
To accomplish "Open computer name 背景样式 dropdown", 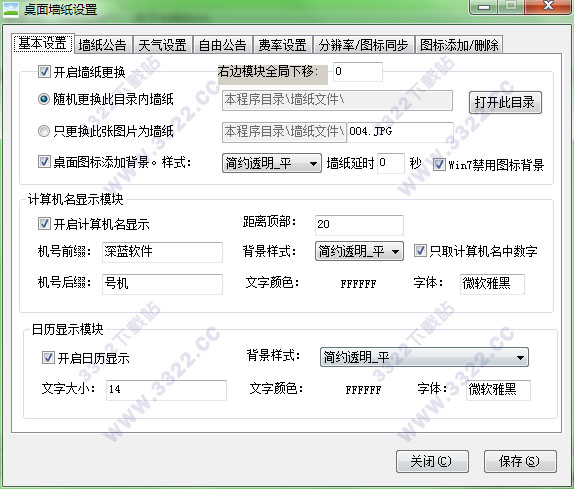I will coord(359,251).
